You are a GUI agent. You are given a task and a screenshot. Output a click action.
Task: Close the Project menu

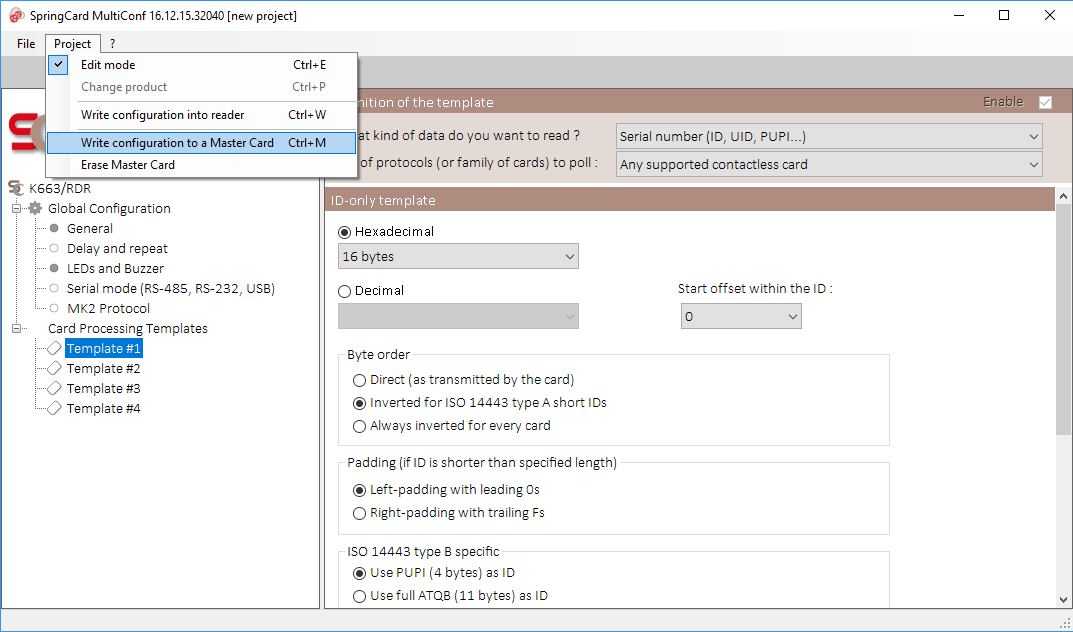(73, 44)
